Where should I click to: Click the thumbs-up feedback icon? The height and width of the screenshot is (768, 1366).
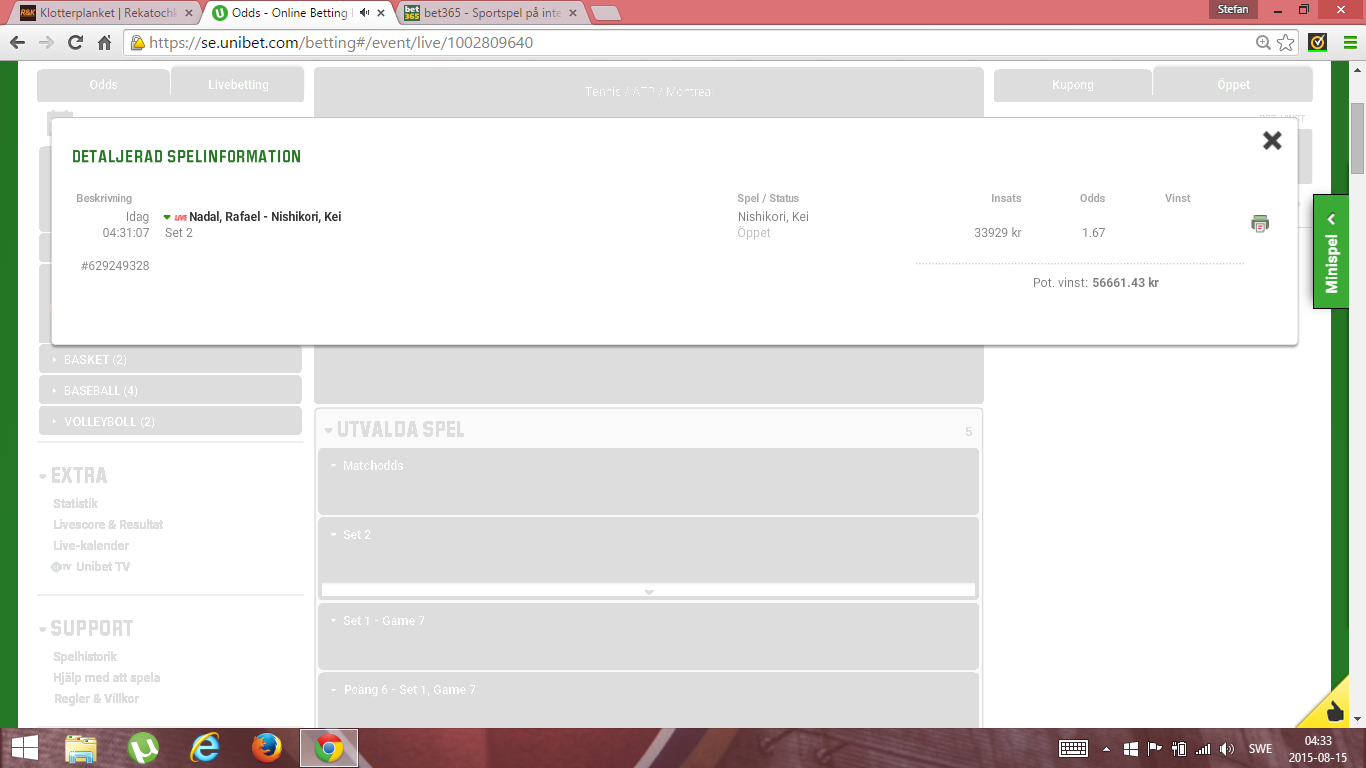click(x=1335, y=711)
